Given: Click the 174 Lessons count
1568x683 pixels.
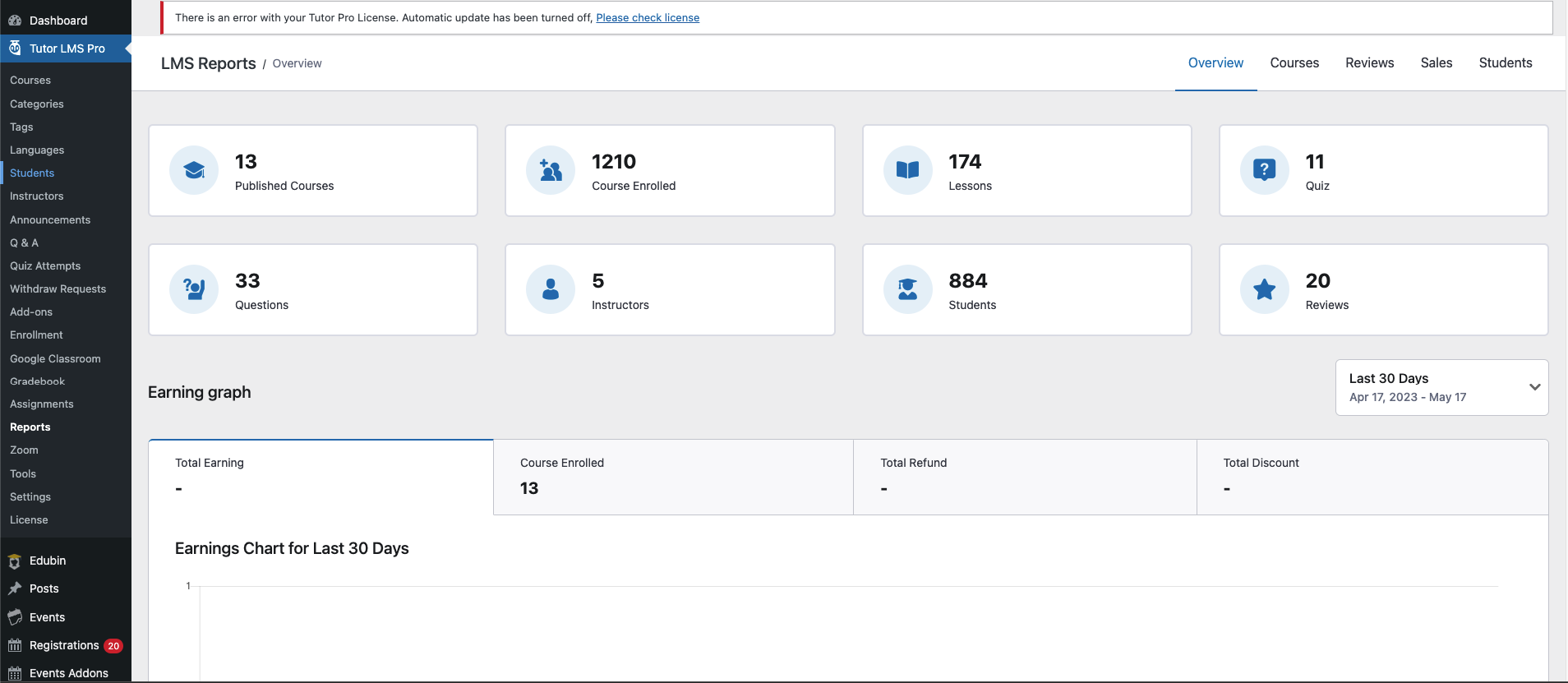Looking at the screenshot, I should [x=965, y=162].
